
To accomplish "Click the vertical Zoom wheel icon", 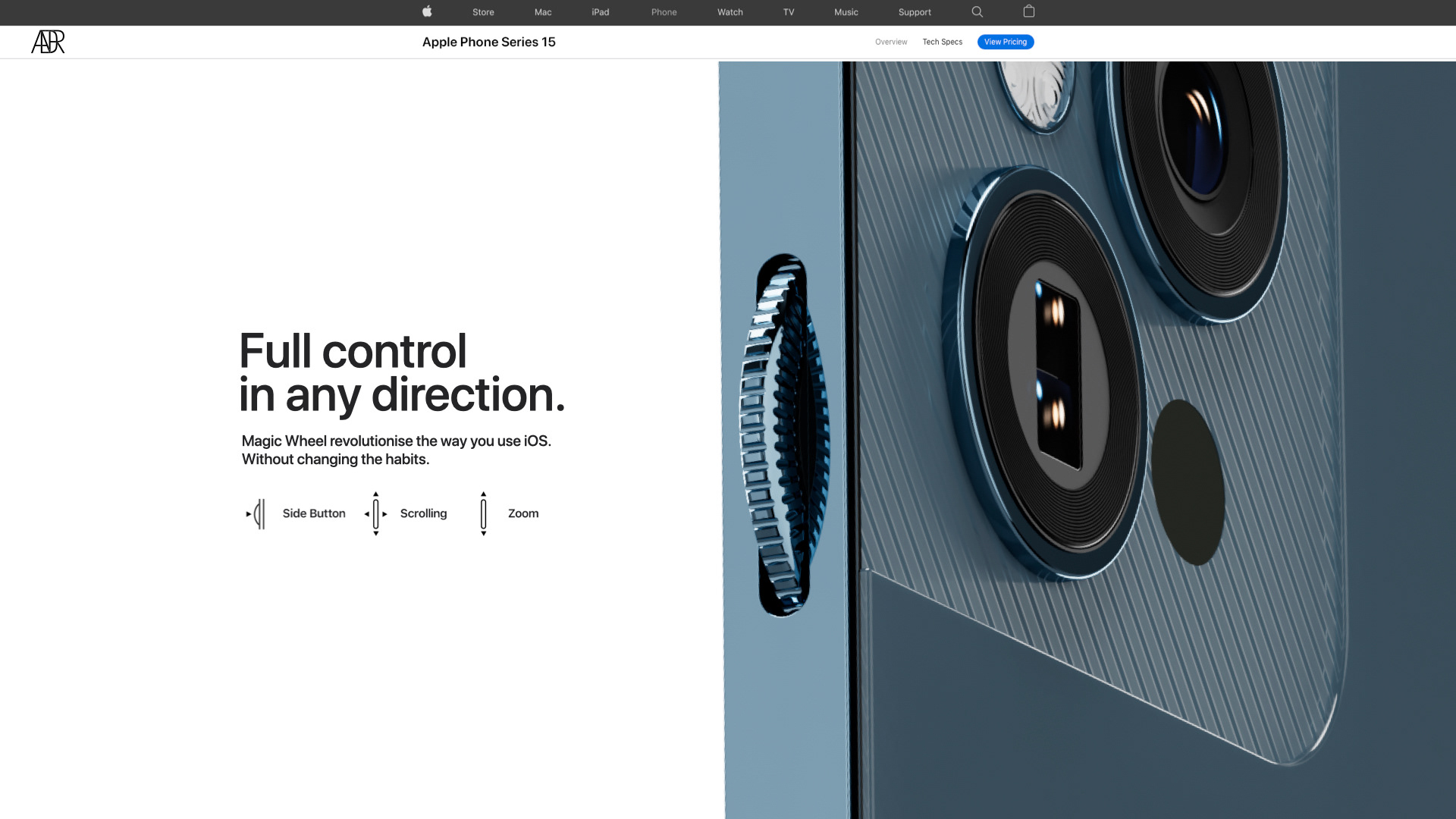I will click(483, 513).
